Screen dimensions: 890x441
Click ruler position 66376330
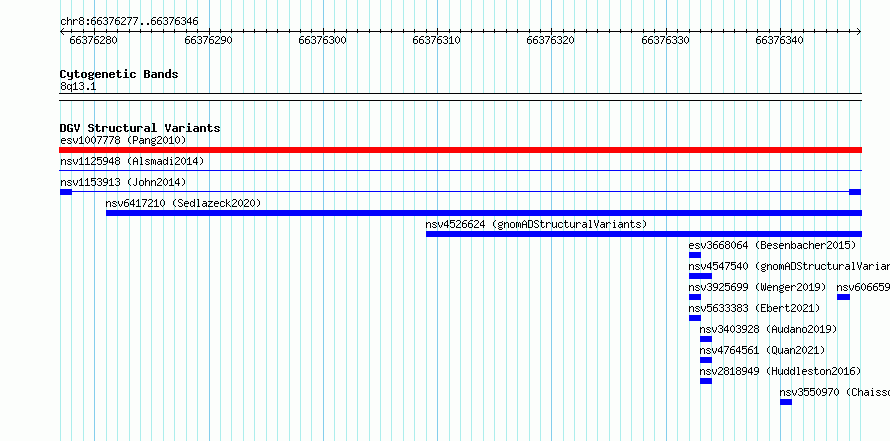point(665,40)
